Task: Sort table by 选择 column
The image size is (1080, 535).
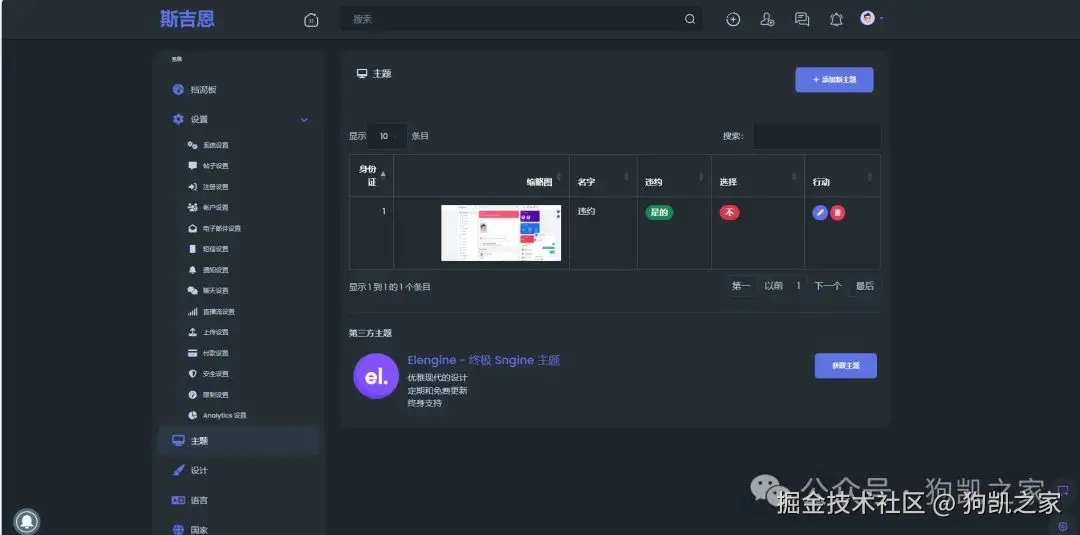Action: point(758,176)
